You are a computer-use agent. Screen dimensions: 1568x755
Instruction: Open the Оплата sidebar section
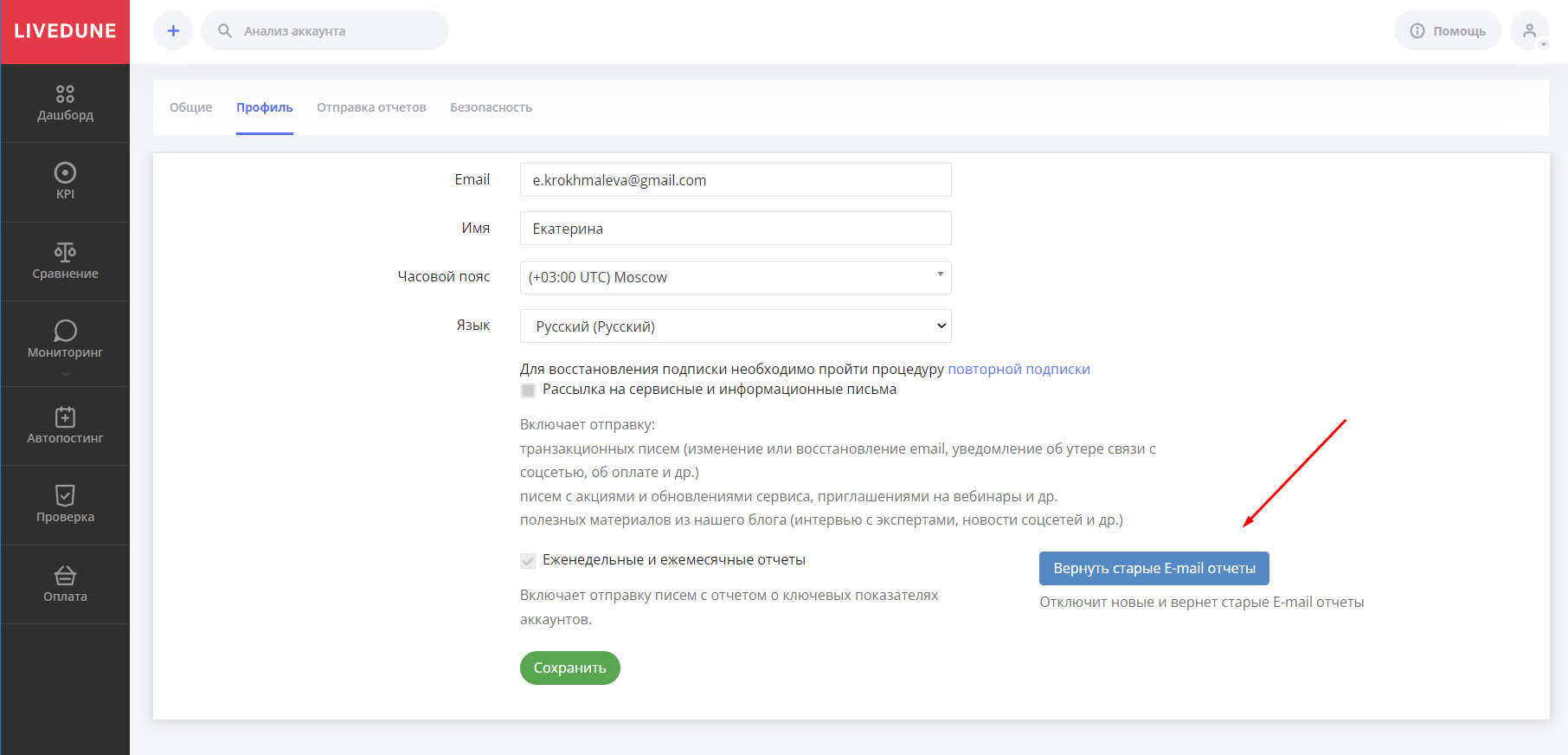[x=65, y=584]
